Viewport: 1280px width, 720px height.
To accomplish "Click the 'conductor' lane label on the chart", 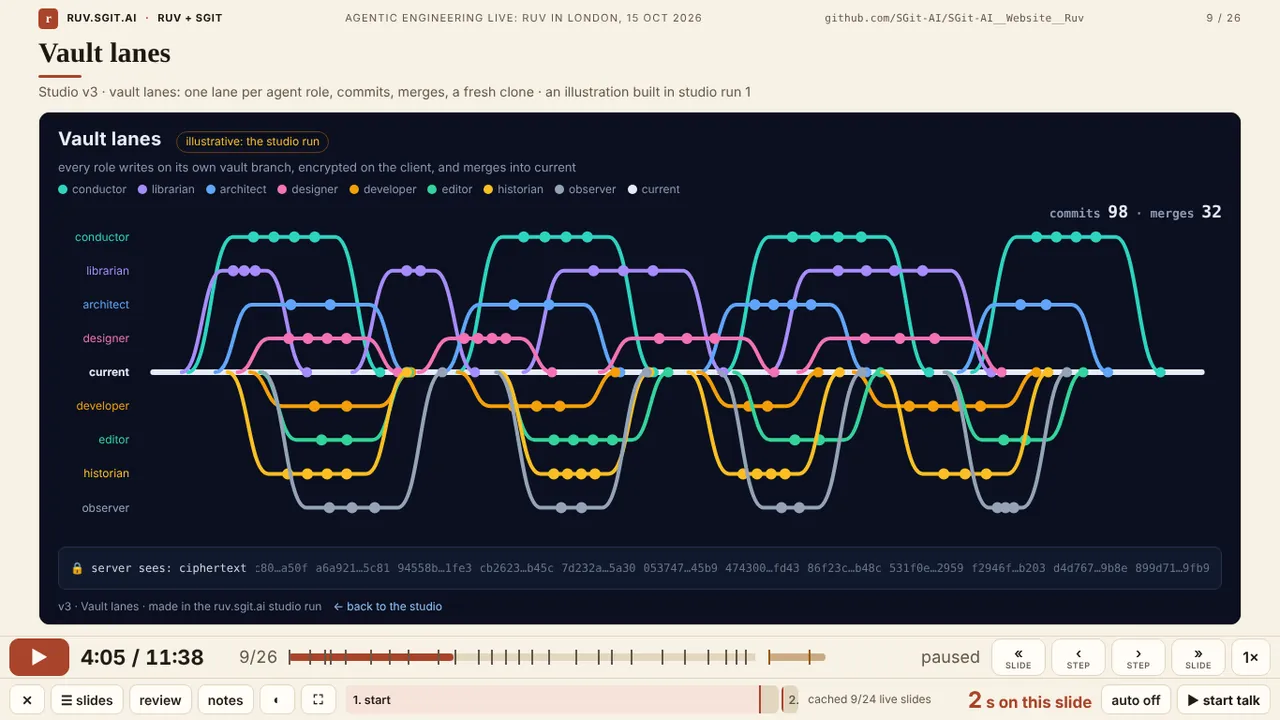I will click(102, 237).
